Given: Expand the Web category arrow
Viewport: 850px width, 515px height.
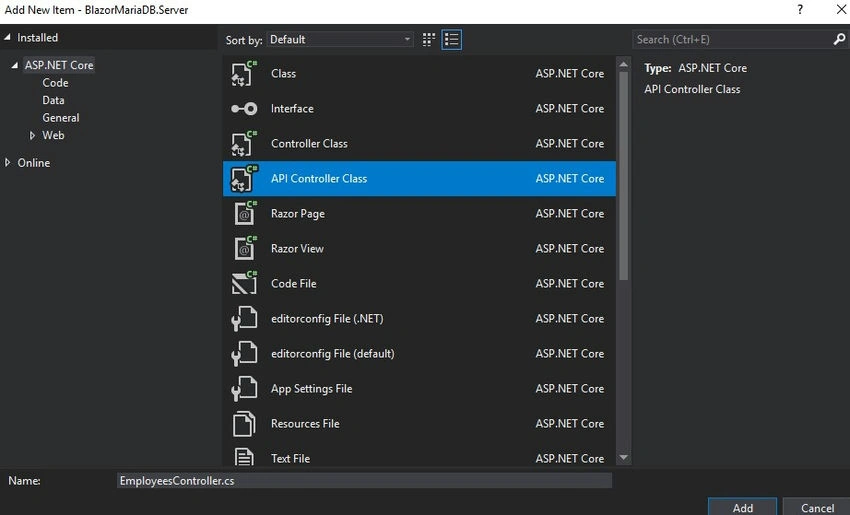Looking at the screenshot, I should click(x=32, y=135).
